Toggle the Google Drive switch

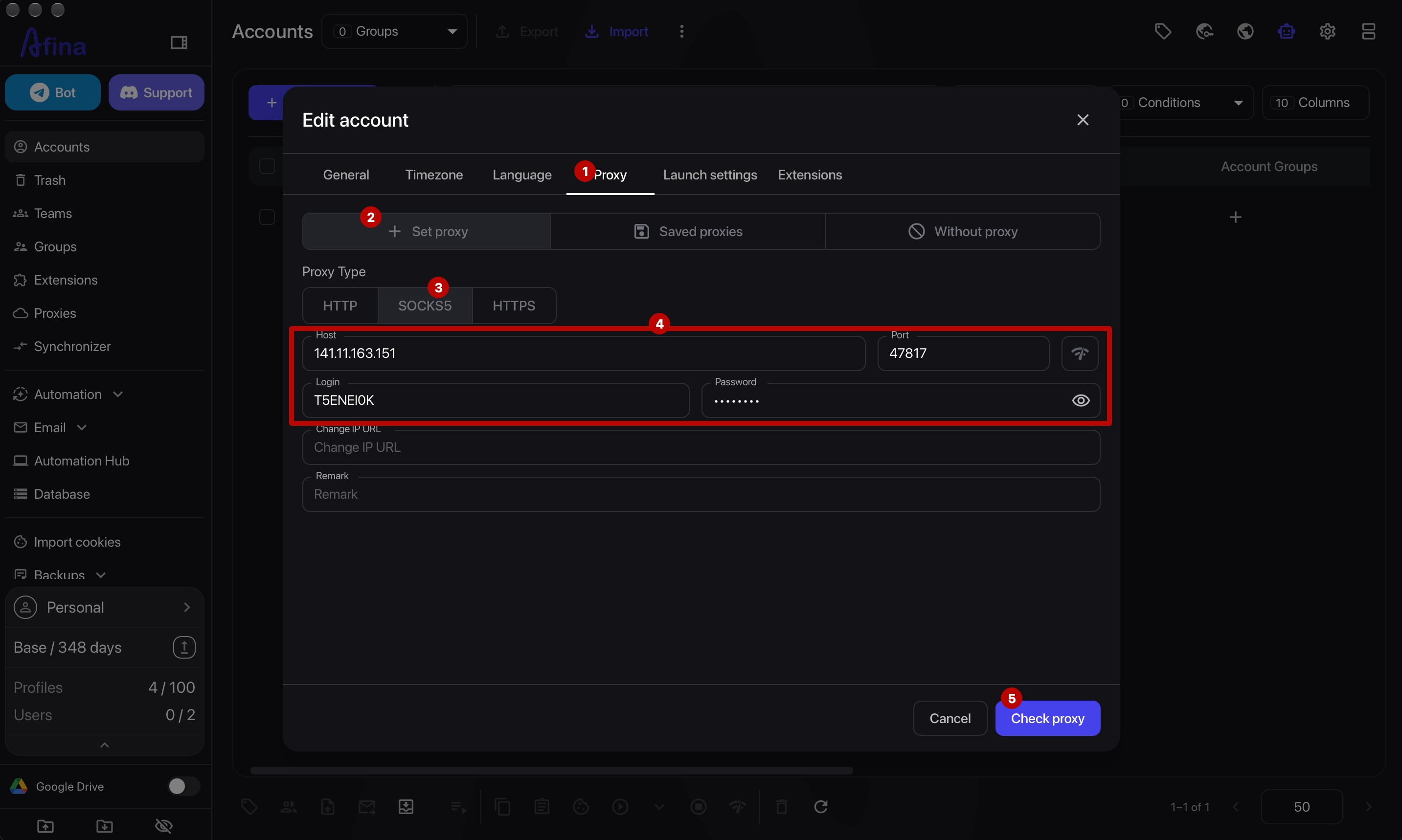183,786
